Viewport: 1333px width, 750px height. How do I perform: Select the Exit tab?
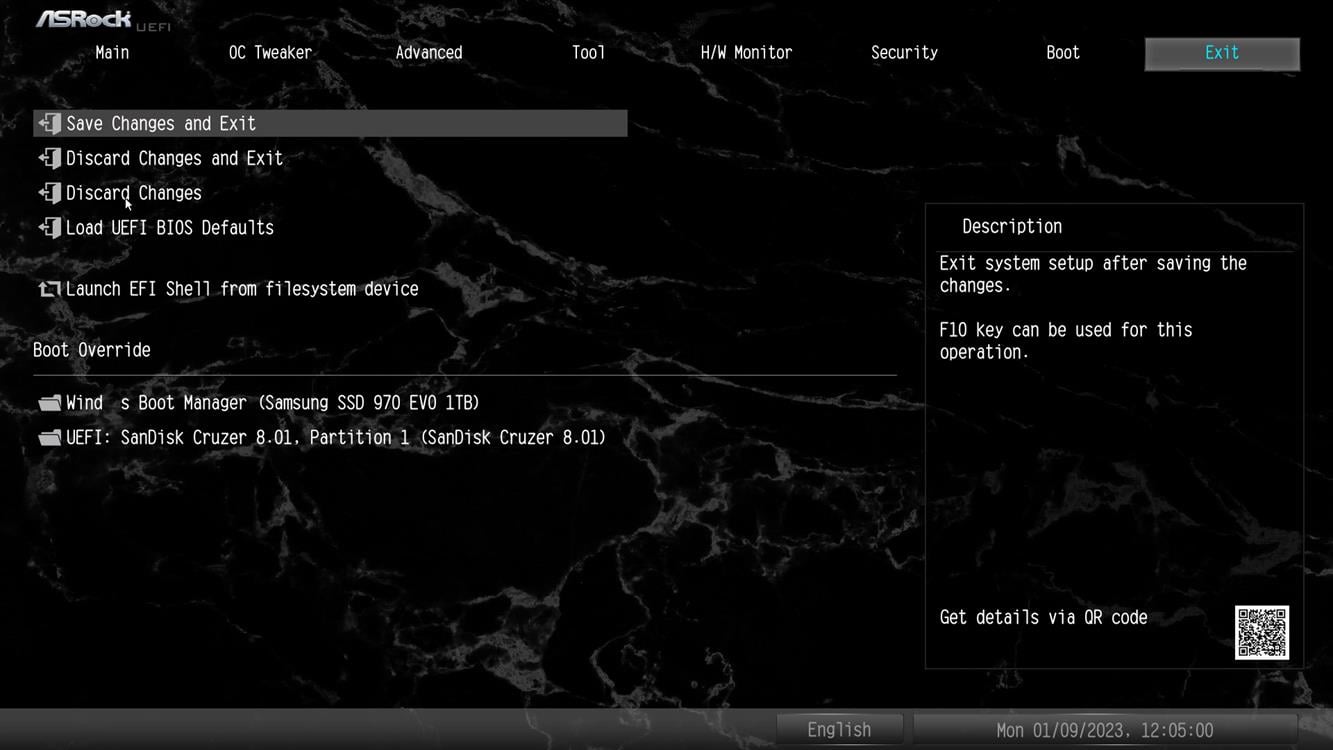point(1221,53)
